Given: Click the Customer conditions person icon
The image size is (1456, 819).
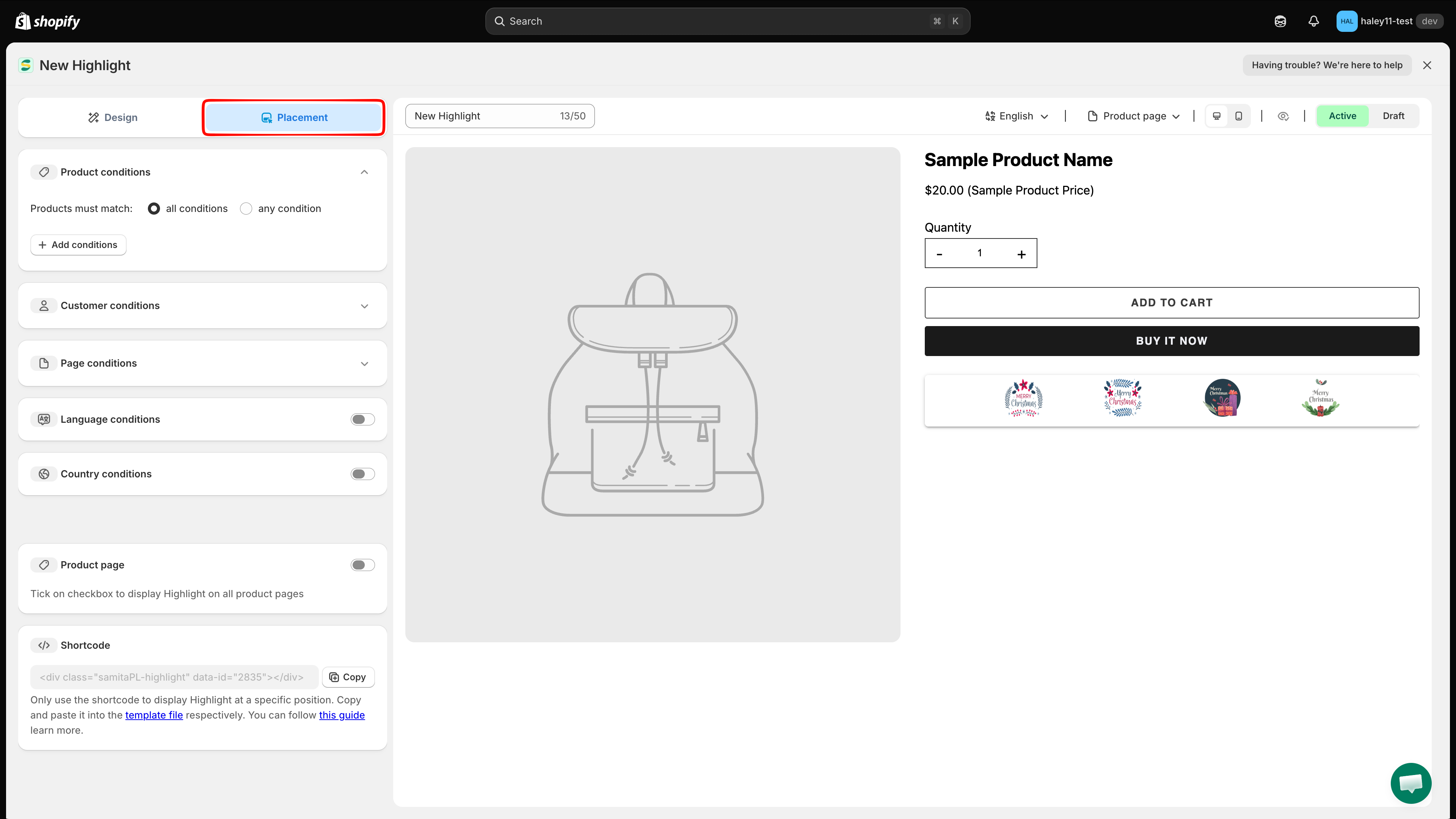Looking at the screenshot, I should tap(44, 306).
